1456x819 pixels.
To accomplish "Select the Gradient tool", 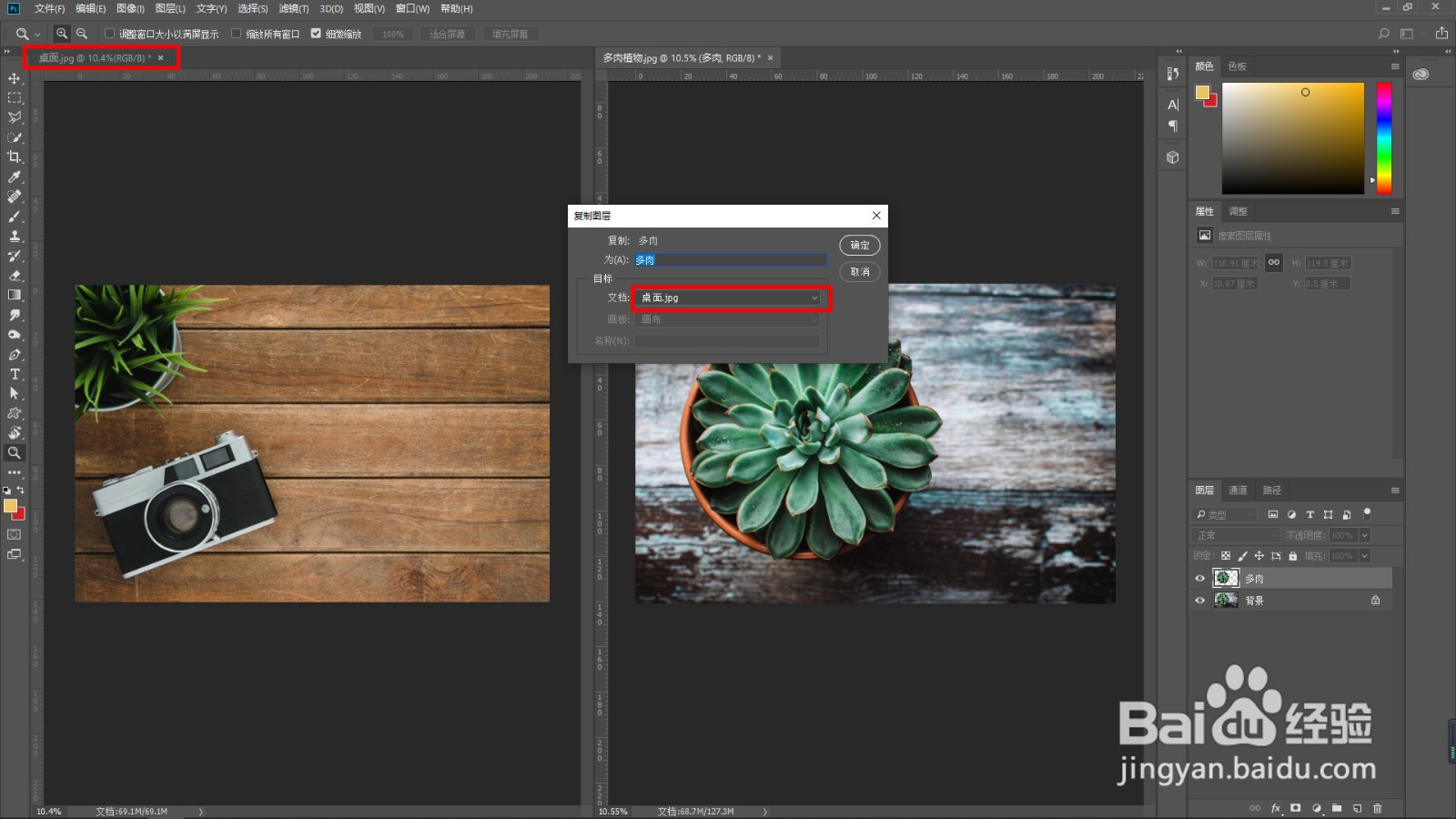I will [x=15, y=295].
